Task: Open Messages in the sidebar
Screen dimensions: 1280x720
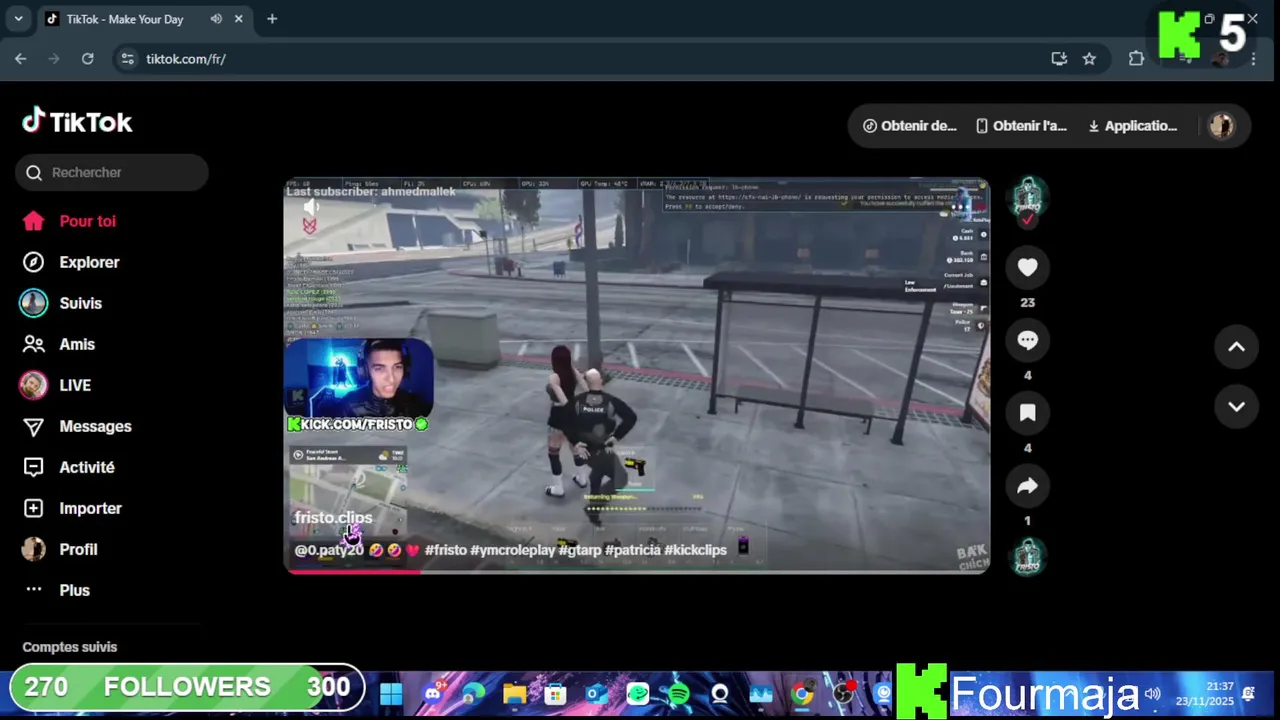Action: [x=77, y=426]
